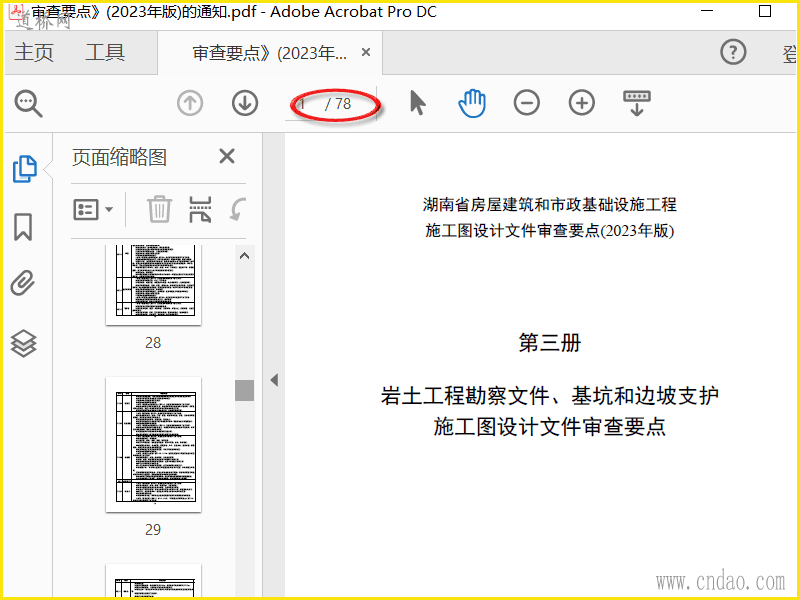Screen dimensions: 800x600
Task: Click the 施工图设计文件审查要点(2023年版) line
Action: [x=549, y=231]
